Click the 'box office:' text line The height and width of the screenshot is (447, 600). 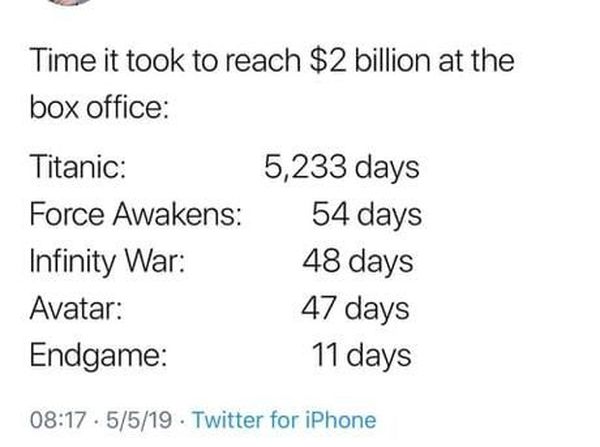point(99,108)
